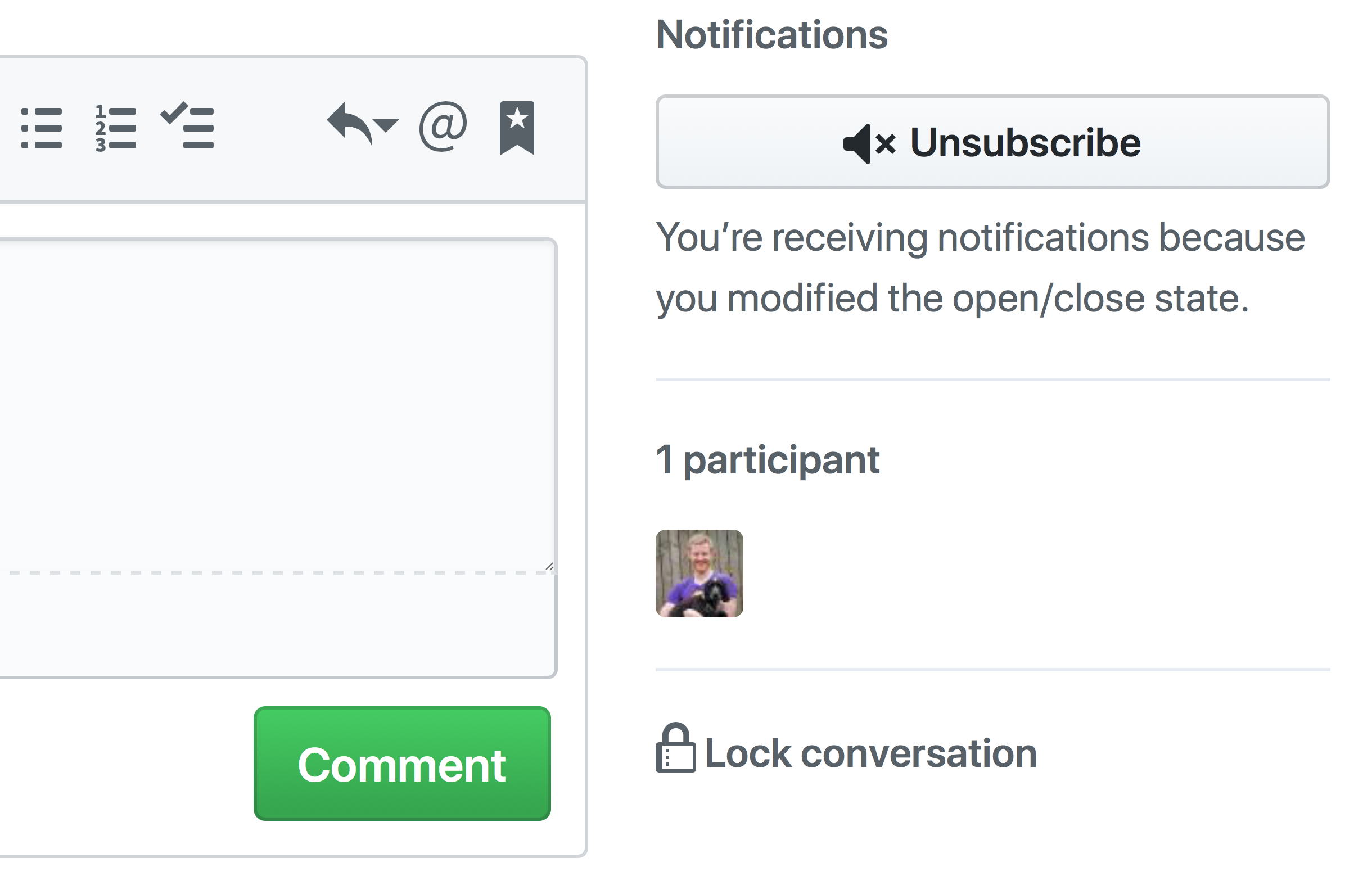Image resolution: width=1372 pixels, height=885 pixels.
Task: Insert an unordered bullet list
Action: [43, 129]
